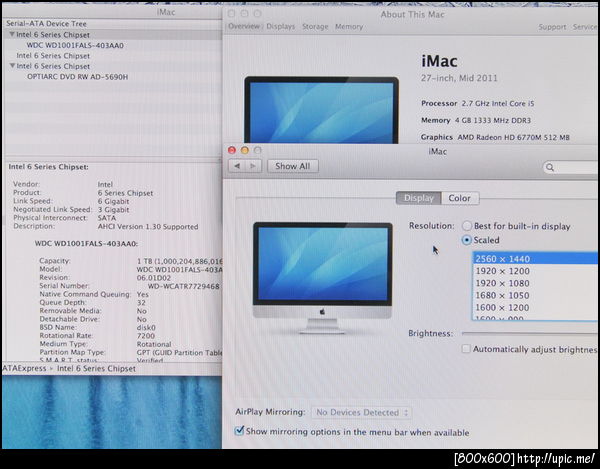Select the unexpanded Intel 6 Series Chipset row

click(53, 55)
